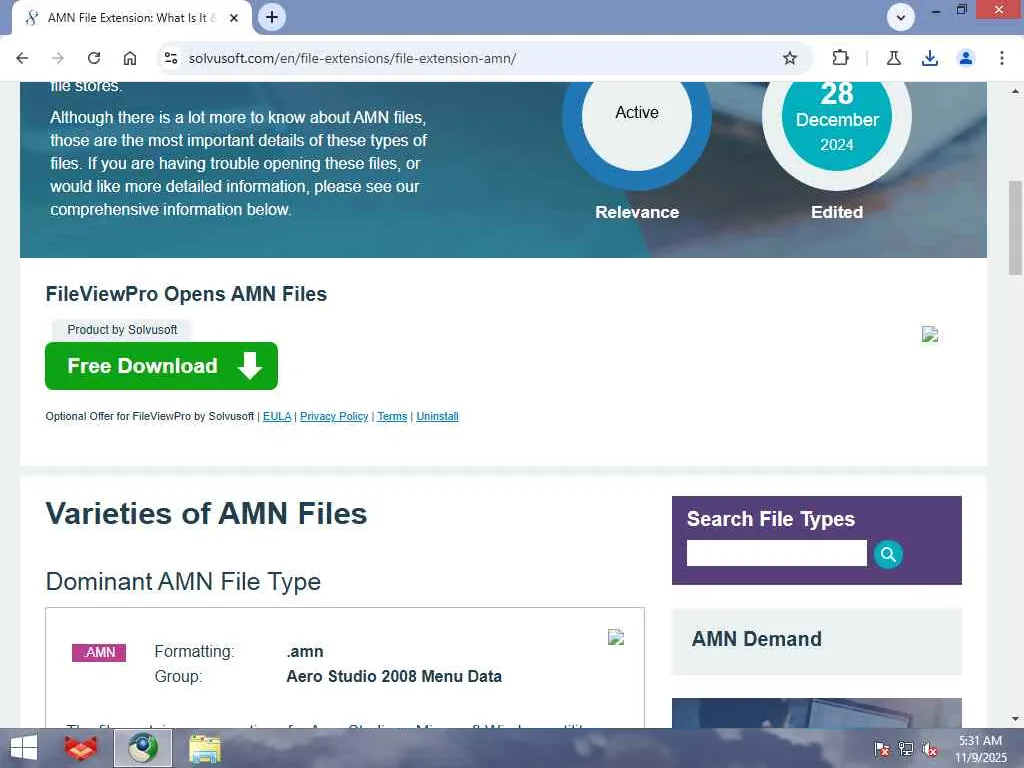This screenshot has width=1024, height=768.
Task: Click the Chrome taskbar icon
Action: coord(143,748)
